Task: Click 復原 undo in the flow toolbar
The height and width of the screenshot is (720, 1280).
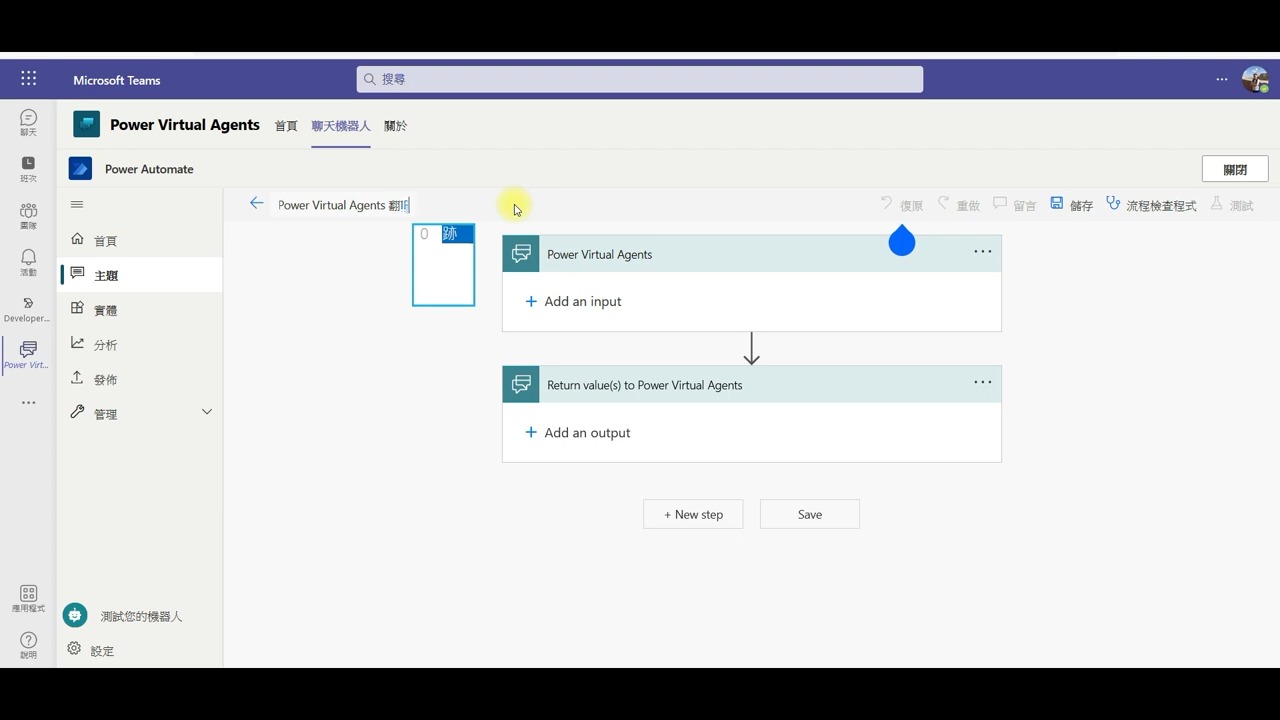Action: [x=901, y=205]
